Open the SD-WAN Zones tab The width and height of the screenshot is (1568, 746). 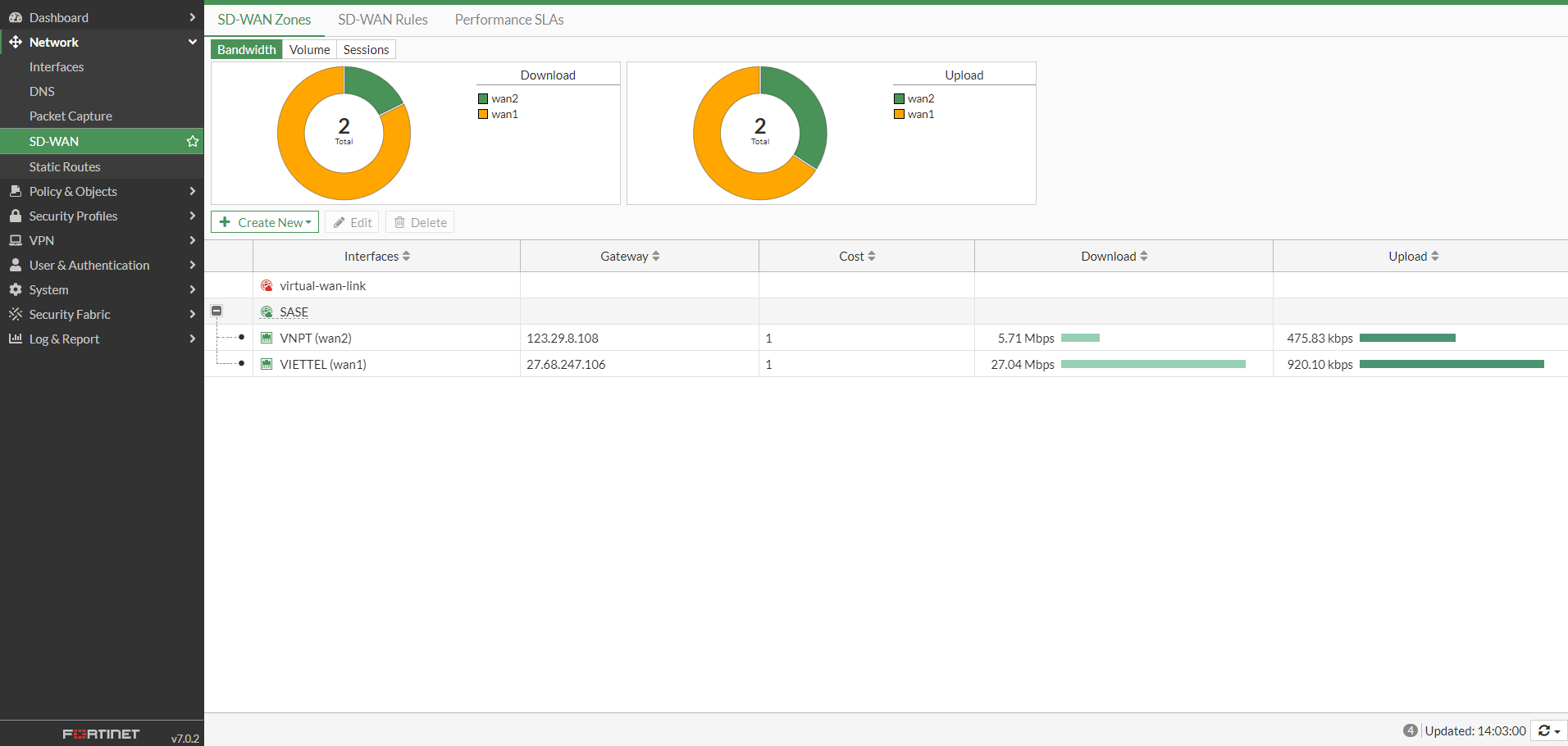click(264, 20)
